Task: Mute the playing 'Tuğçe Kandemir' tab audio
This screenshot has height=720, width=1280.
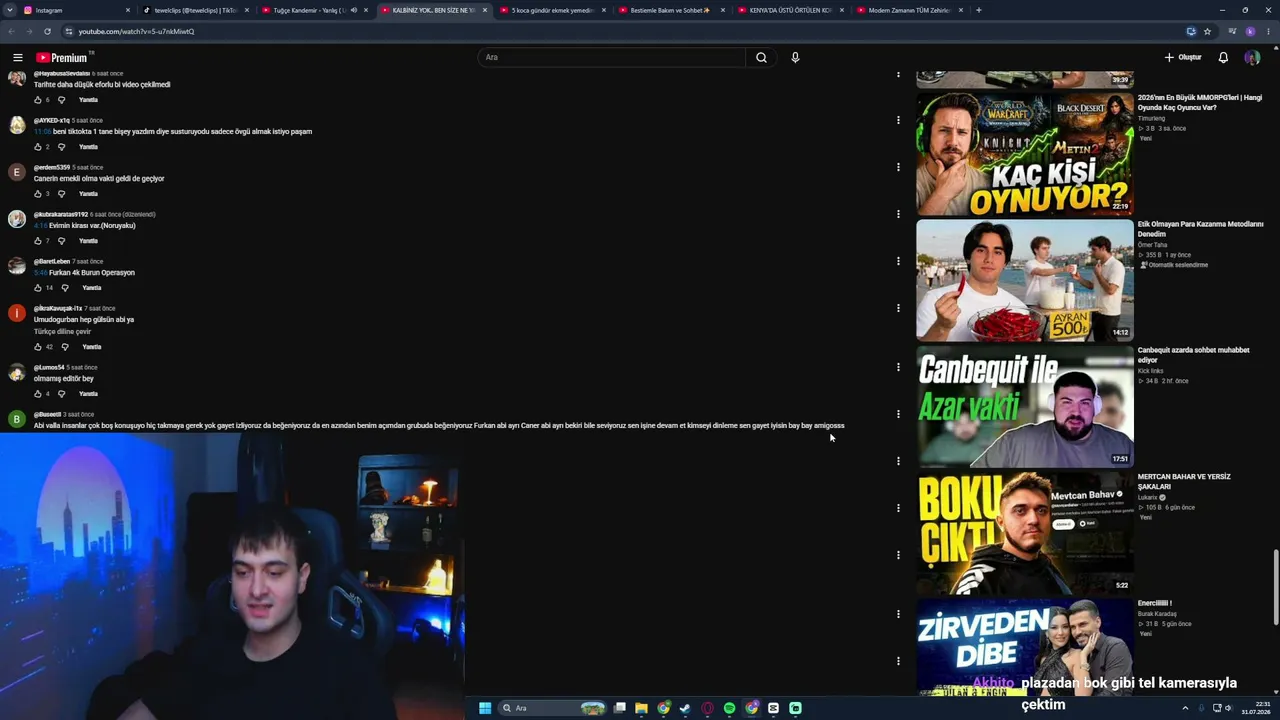Action: coord(354,10)
